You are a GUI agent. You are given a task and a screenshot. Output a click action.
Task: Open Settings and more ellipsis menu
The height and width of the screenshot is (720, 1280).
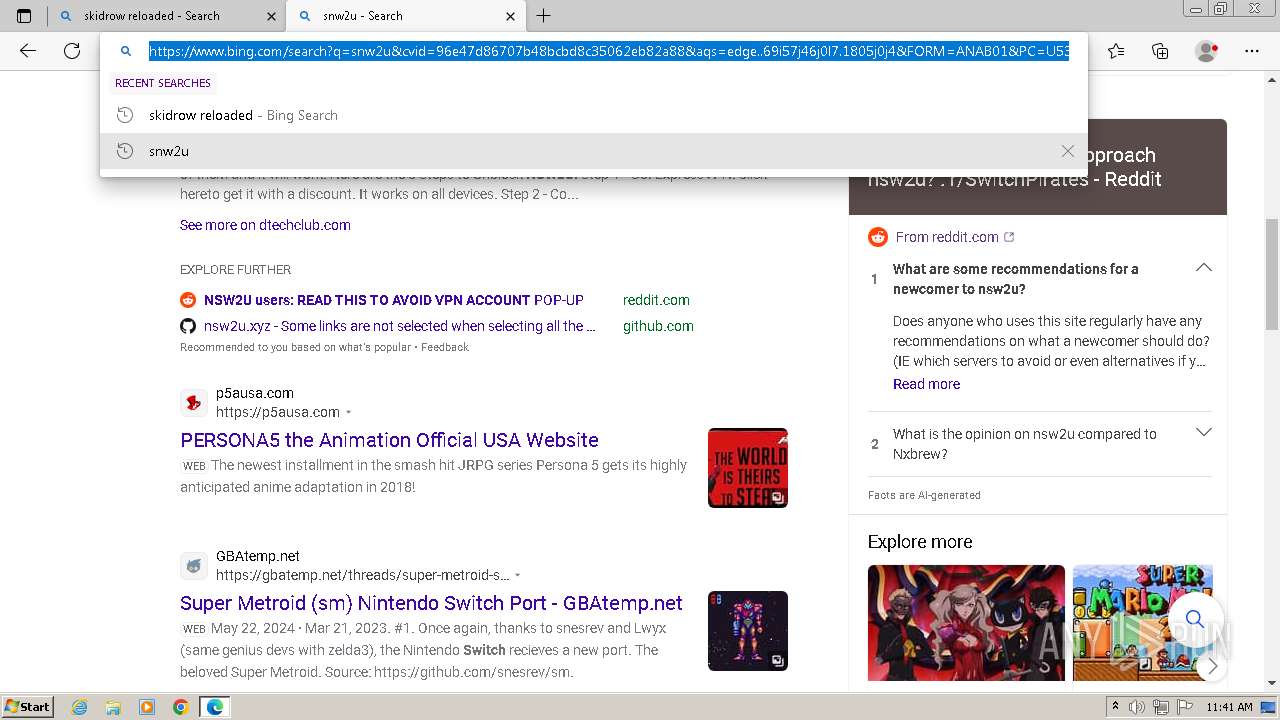pyautogui.click(x=1252, y=51)
